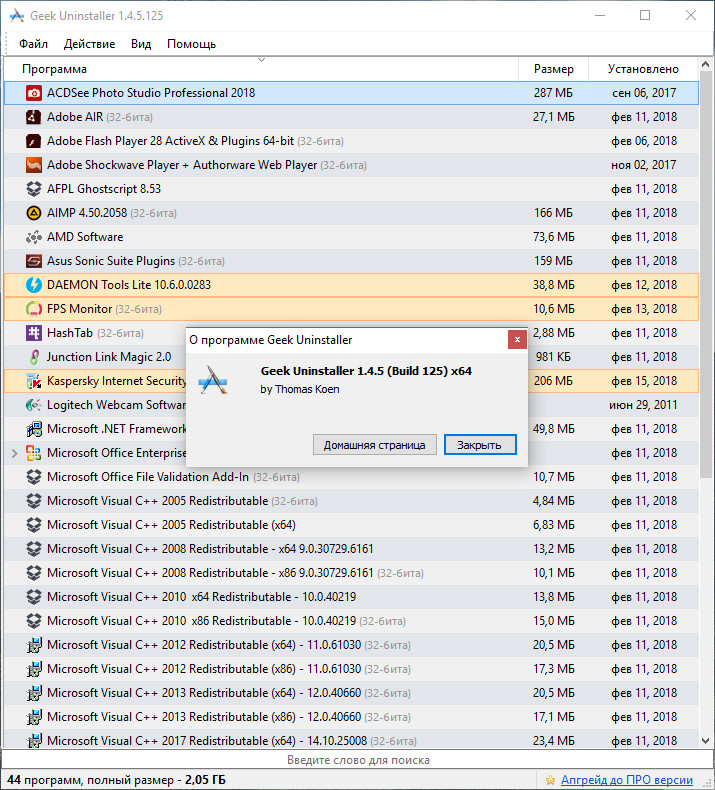Viewport: 715px width, 790px height.
Task: Click the Закрыть button in About dialog
Action: (x=480, y=445)
